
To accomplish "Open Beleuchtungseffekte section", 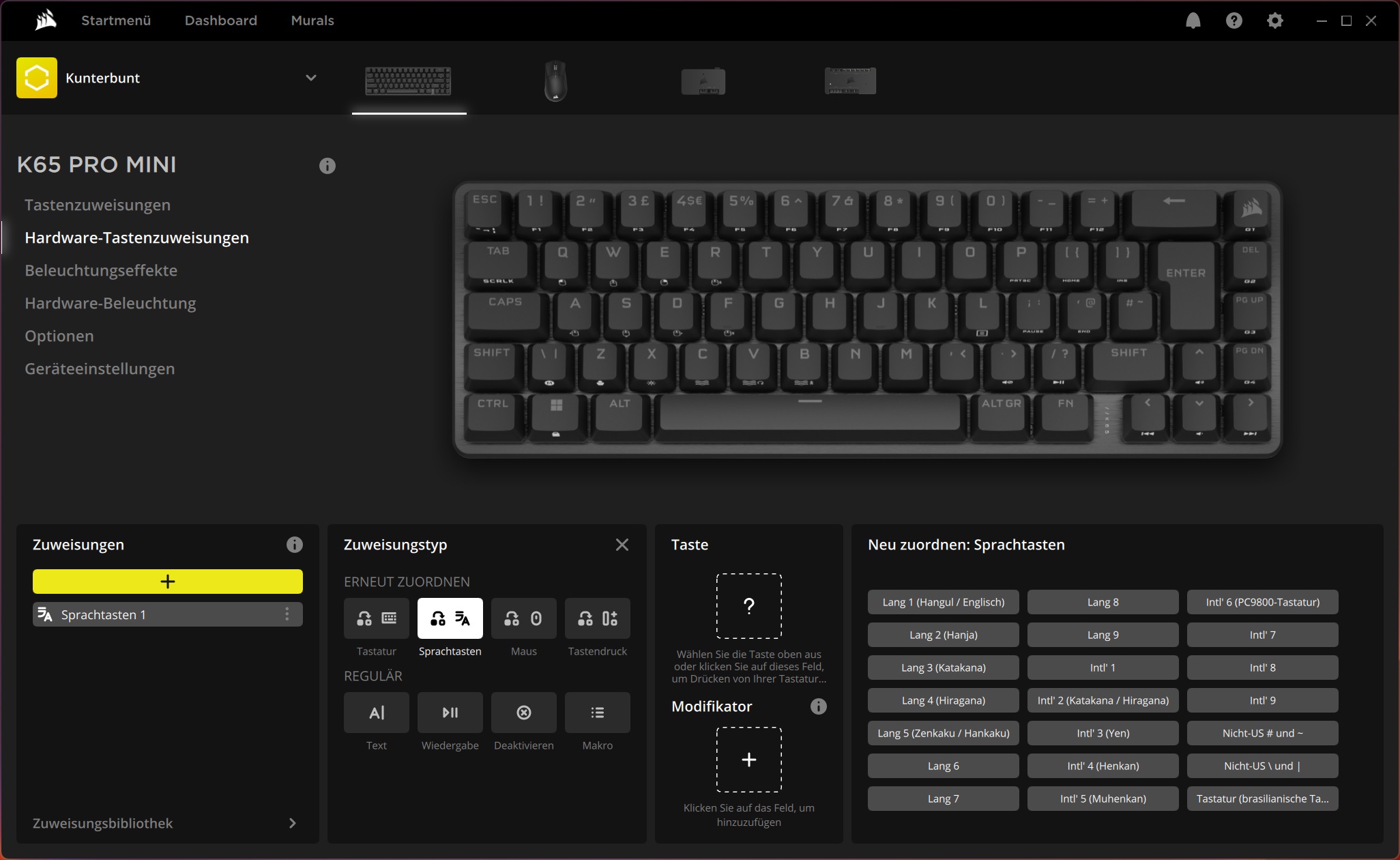I will (x=101, y=270).
